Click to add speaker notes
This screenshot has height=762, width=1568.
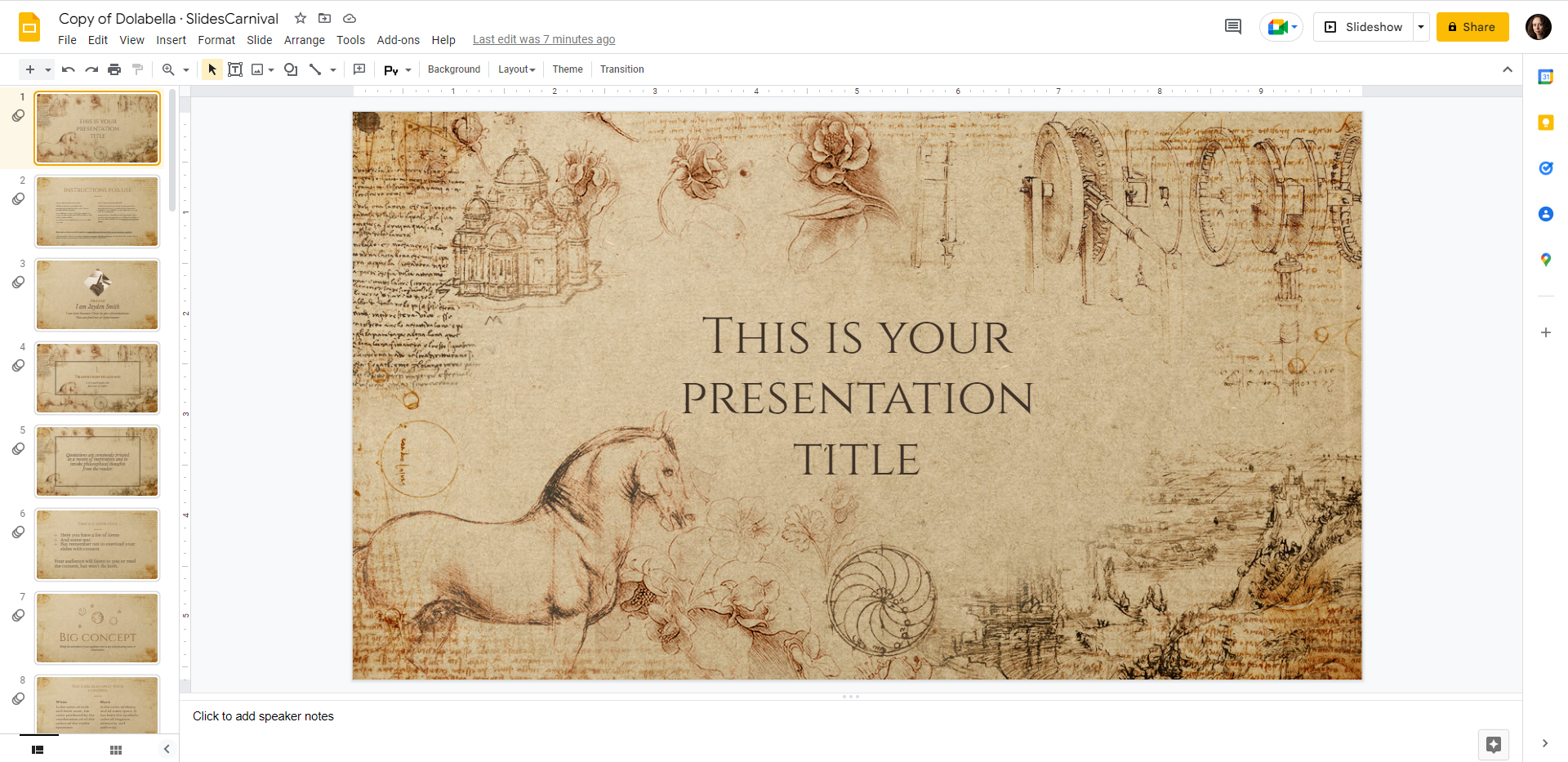point(263,716)
